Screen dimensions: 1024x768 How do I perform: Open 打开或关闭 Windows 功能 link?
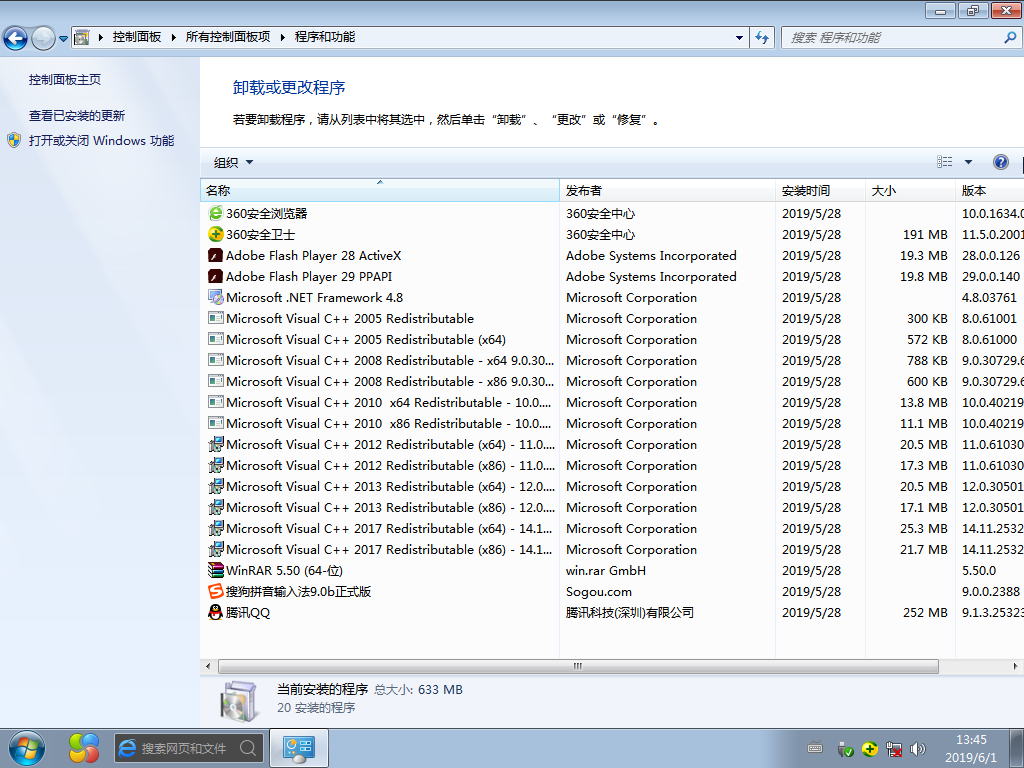pos(101,140)
